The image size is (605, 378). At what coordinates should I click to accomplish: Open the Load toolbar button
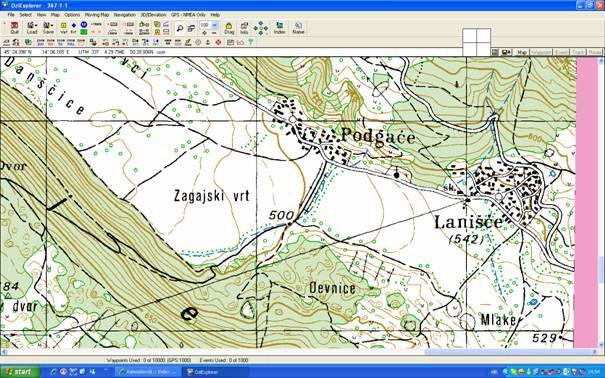pyautogui.click(x=32, y=28)
